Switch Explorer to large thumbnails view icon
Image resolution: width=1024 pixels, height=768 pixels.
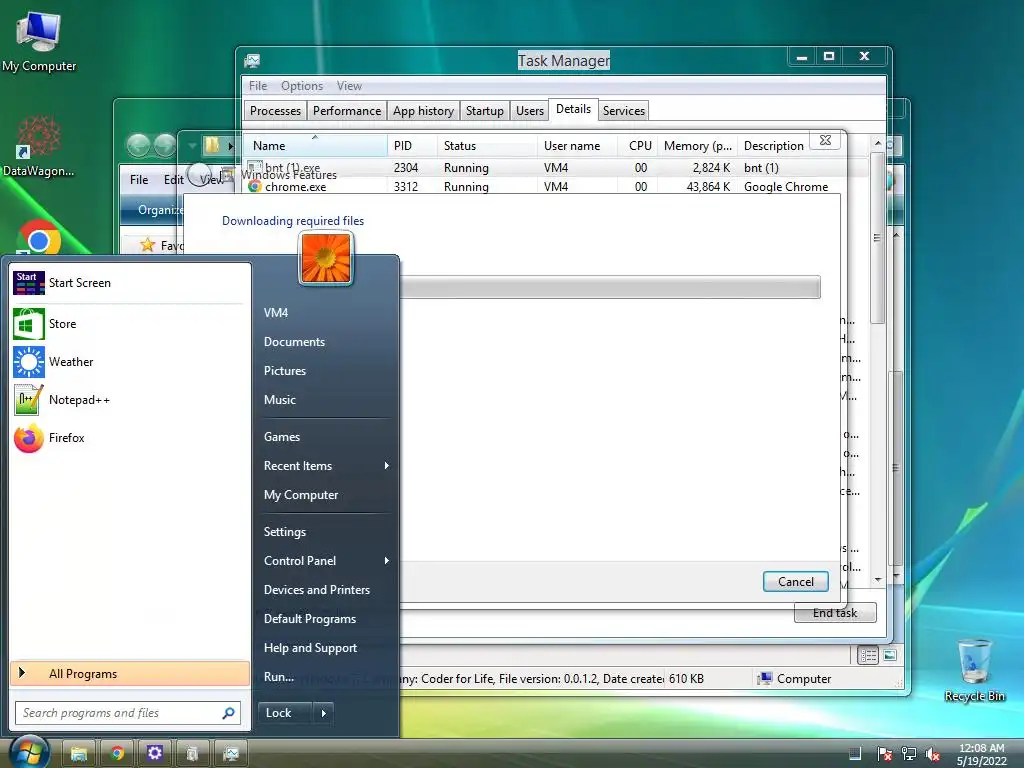[889, 655]
